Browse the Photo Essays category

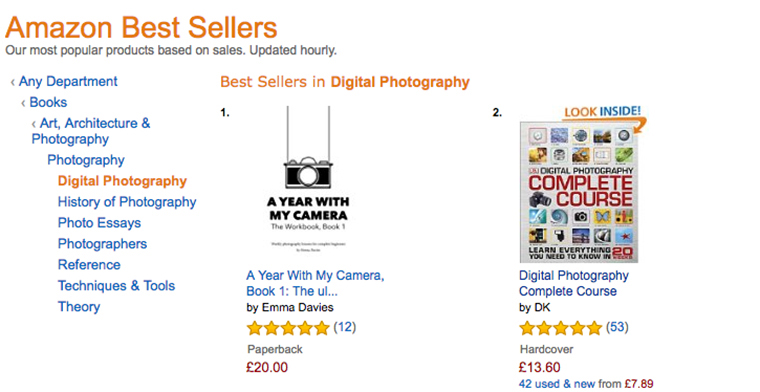99,223
